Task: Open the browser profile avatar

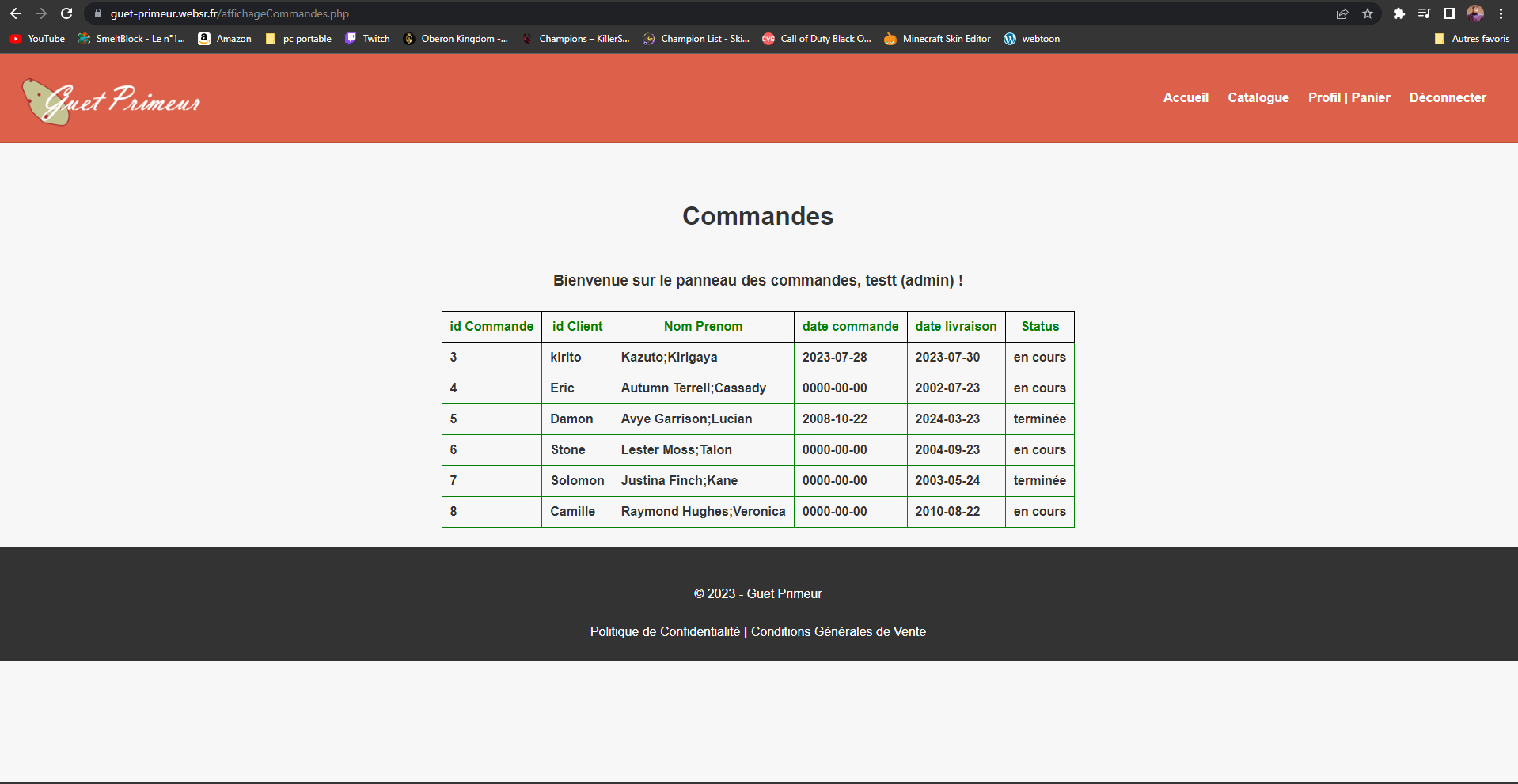Action: pyautogui.click(x=1475, y=13)
